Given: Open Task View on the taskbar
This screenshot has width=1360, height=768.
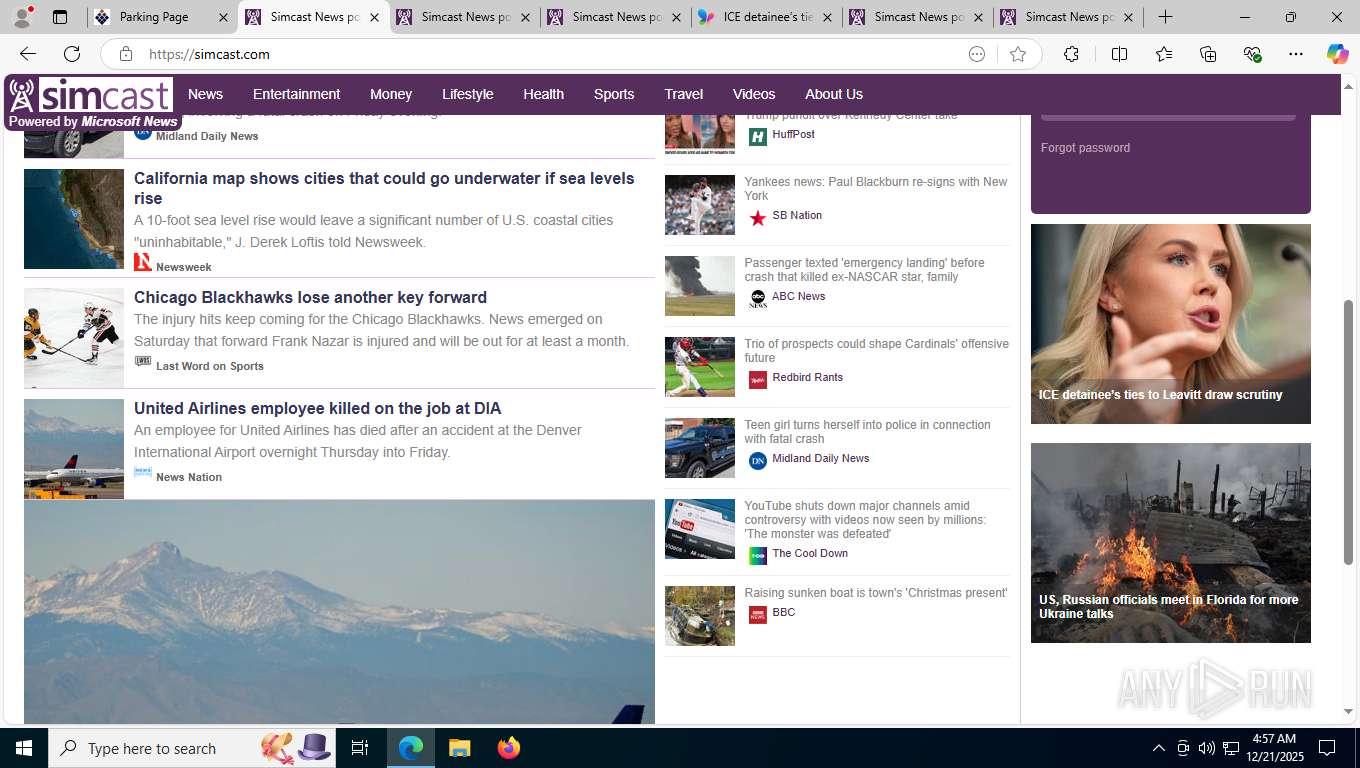Looking at the screenshot, I should click(360, 748).
